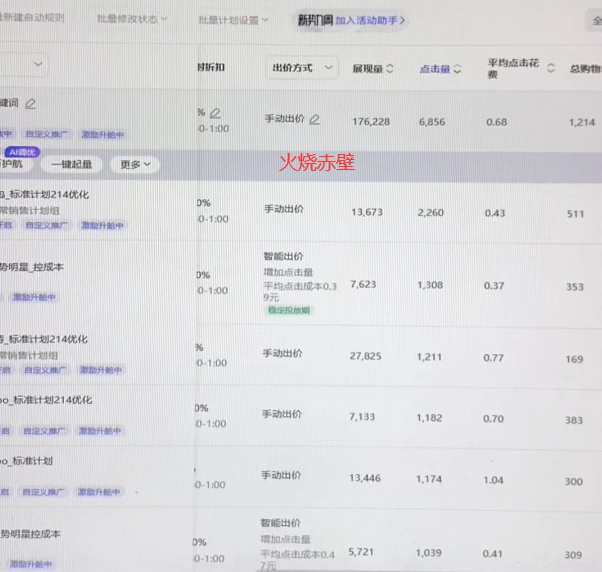Click the 护航 button
This screenshot has width=602, height=572.
[x=12, y=164]
